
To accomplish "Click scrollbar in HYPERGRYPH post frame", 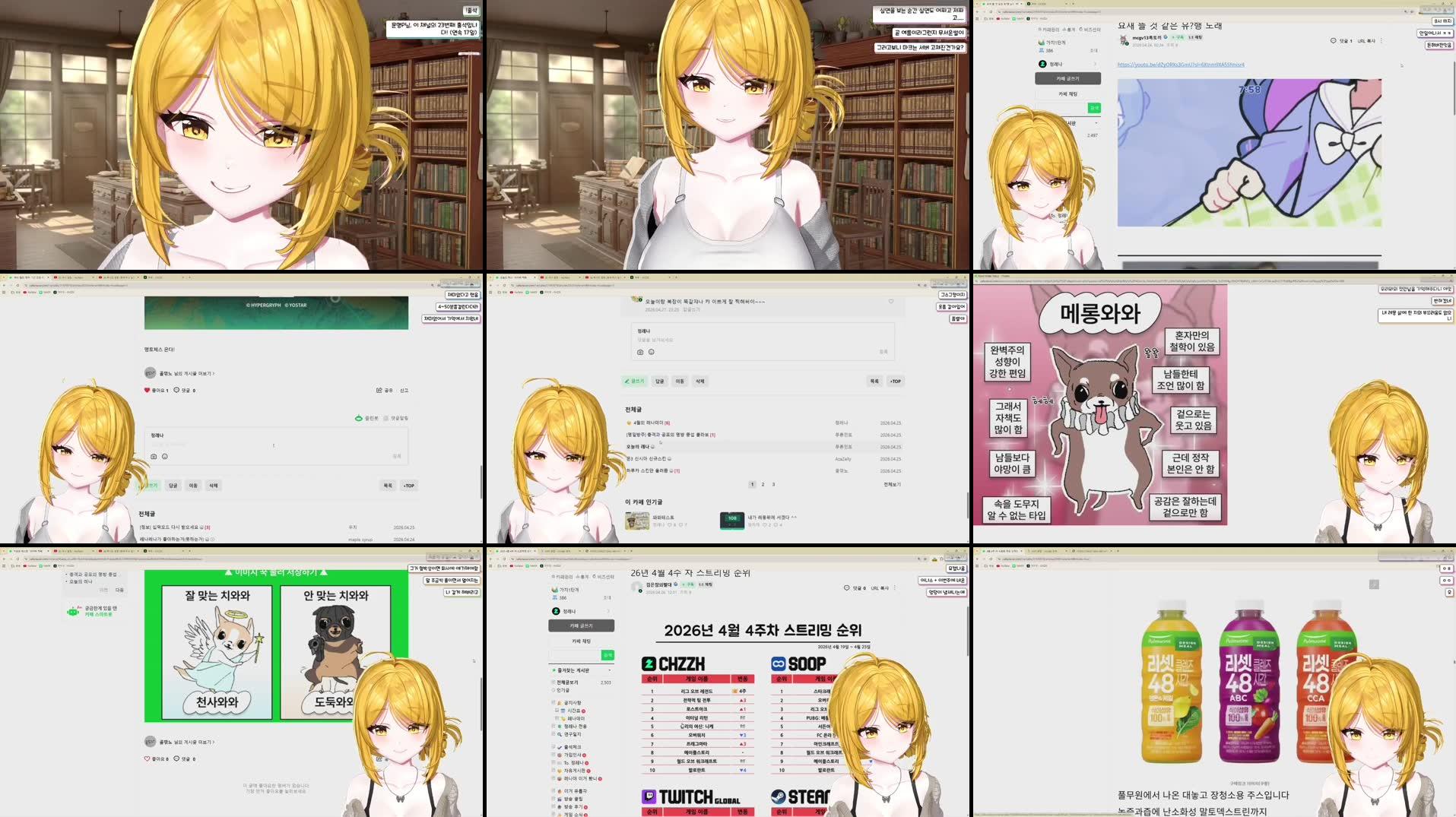I will coord(481,482).
